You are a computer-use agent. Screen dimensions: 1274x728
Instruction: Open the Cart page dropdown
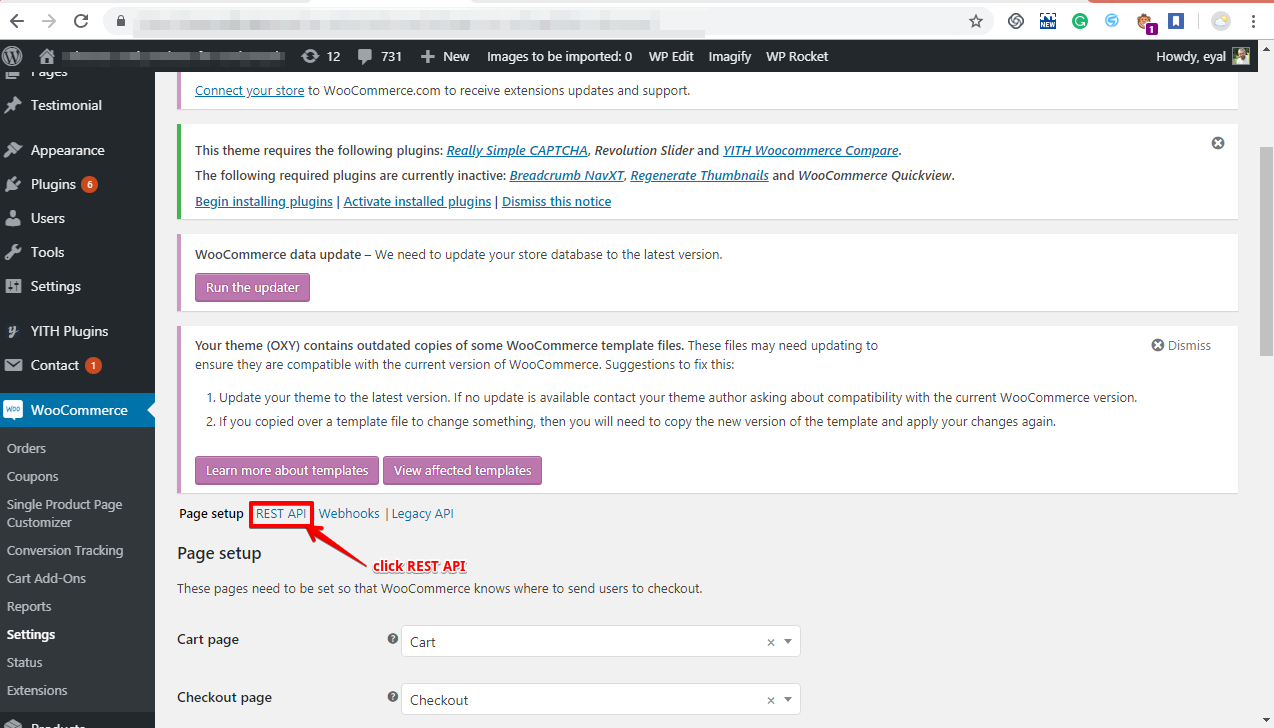[x=601, y=641]
